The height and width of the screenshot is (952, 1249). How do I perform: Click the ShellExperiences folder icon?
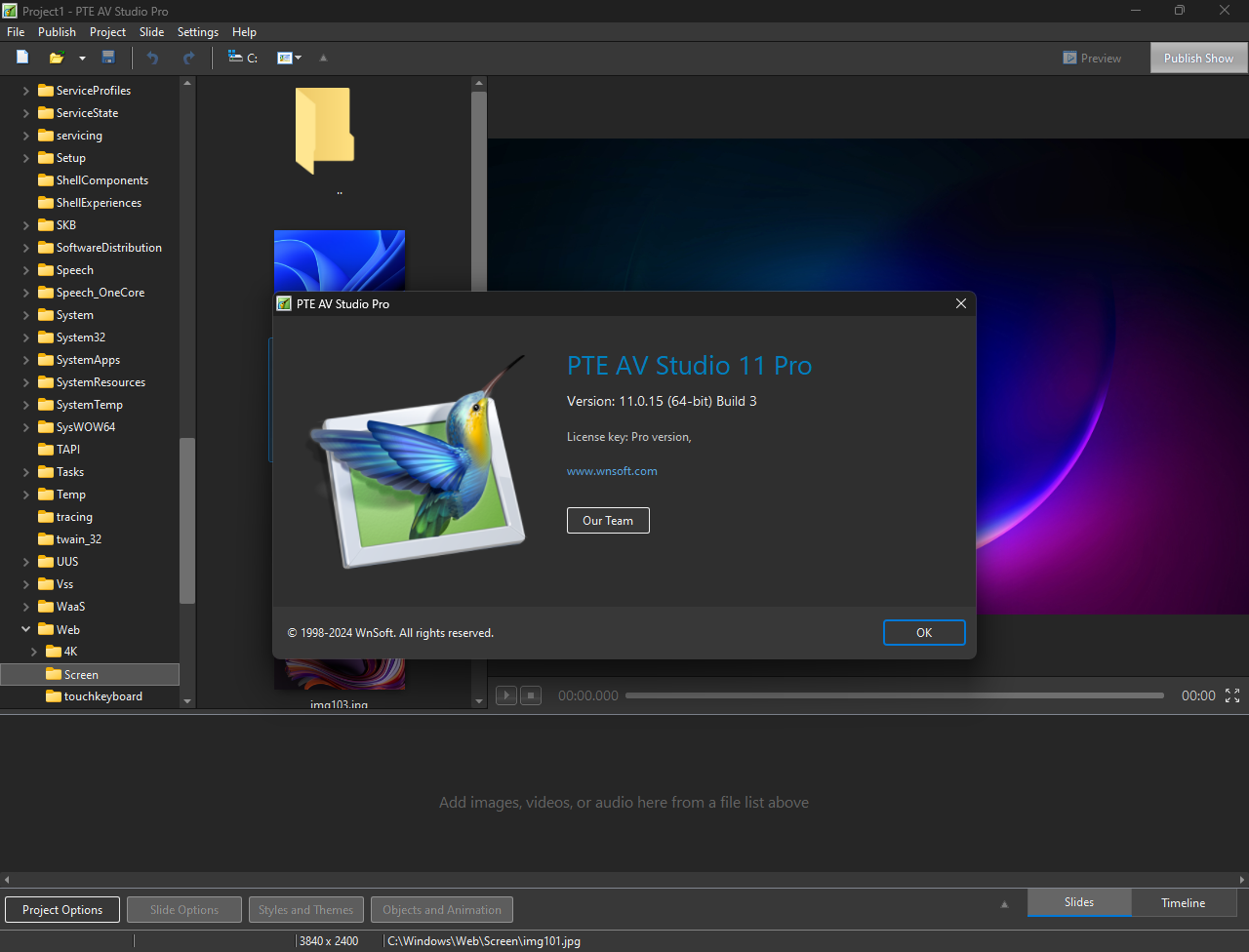tap(46, 202)
